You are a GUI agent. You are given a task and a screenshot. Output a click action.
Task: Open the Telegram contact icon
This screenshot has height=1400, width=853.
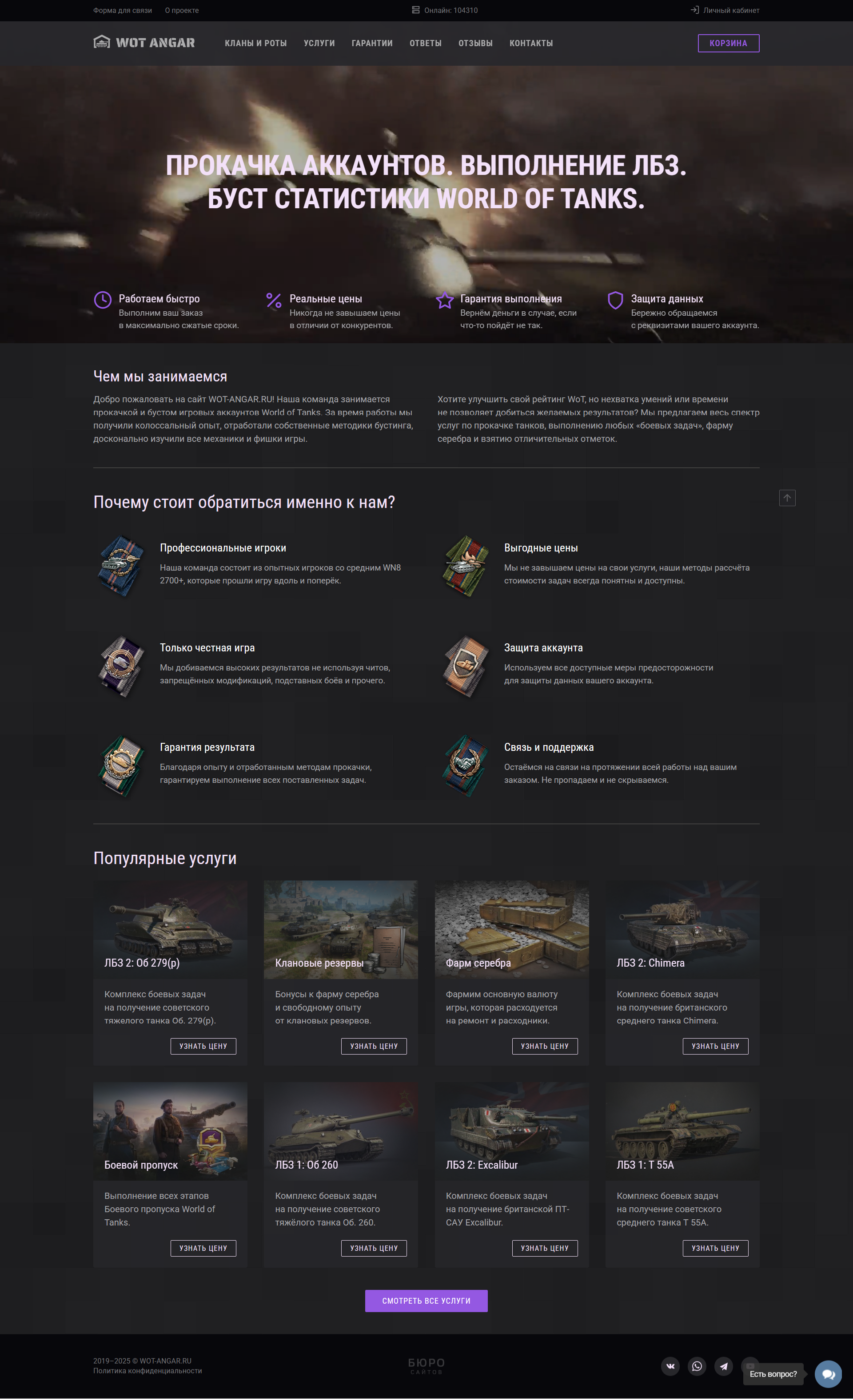[x=724, y=1367]
